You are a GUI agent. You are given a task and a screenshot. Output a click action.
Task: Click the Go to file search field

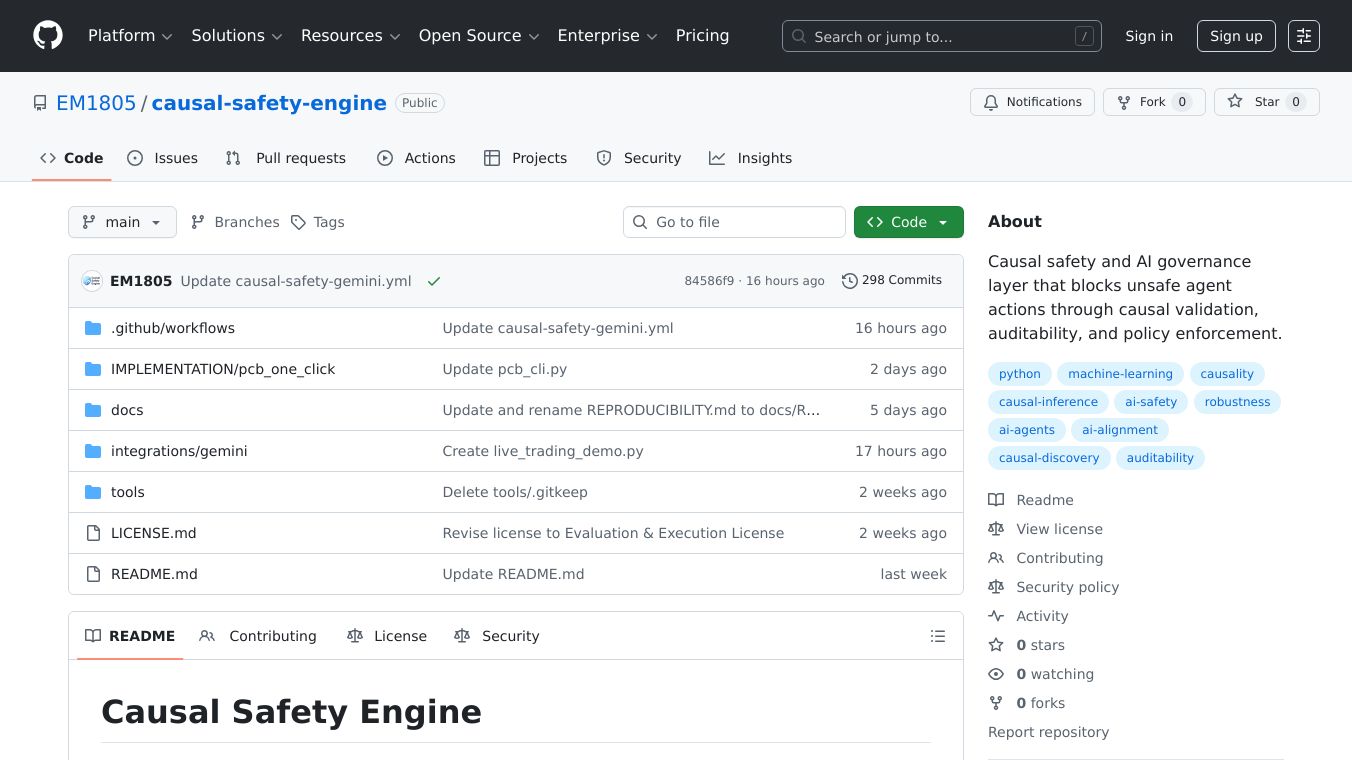(x=734, y=222)
